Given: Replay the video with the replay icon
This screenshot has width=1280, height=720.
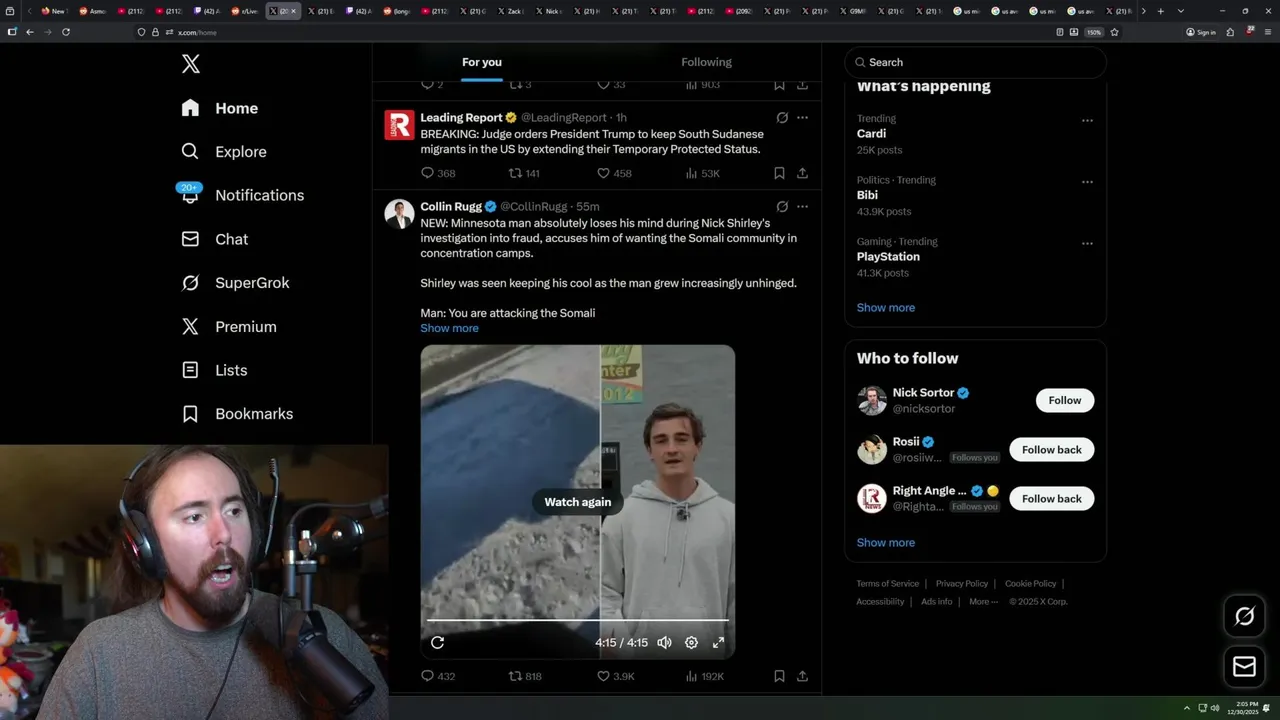Looking at the screenshot, I should coord(437,643).
